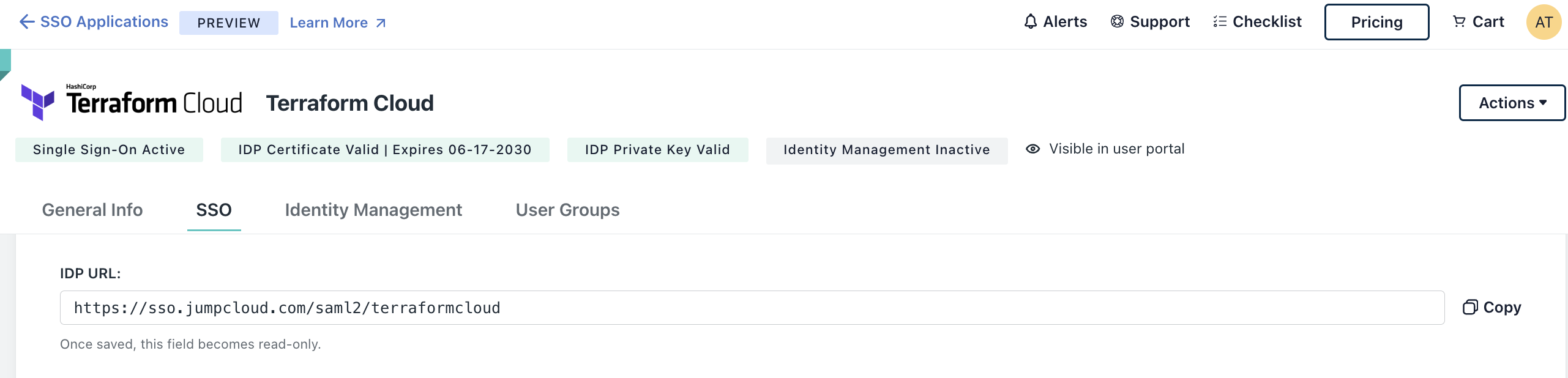Open the Identity Management tab
Image resolution: width=1568 pixels, height=378 pixels.
pyautogui.click(x=373, y=210)
